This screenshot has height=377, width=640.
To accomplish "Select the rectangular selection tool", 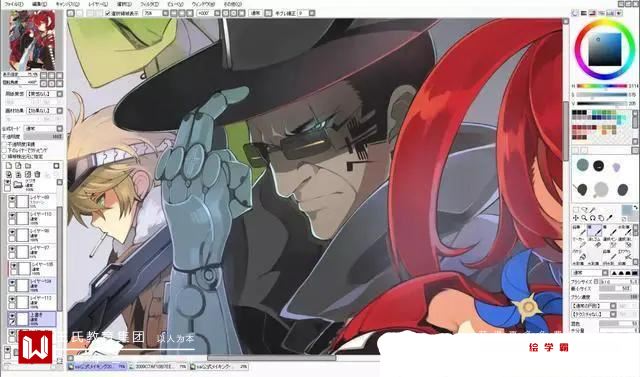I will click(576, 210).
